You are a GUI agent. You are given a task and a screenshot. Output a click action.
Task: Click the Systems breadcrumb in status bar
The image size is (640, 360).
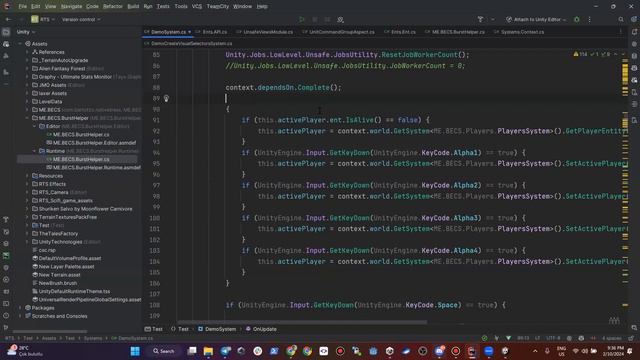(93, 338)
